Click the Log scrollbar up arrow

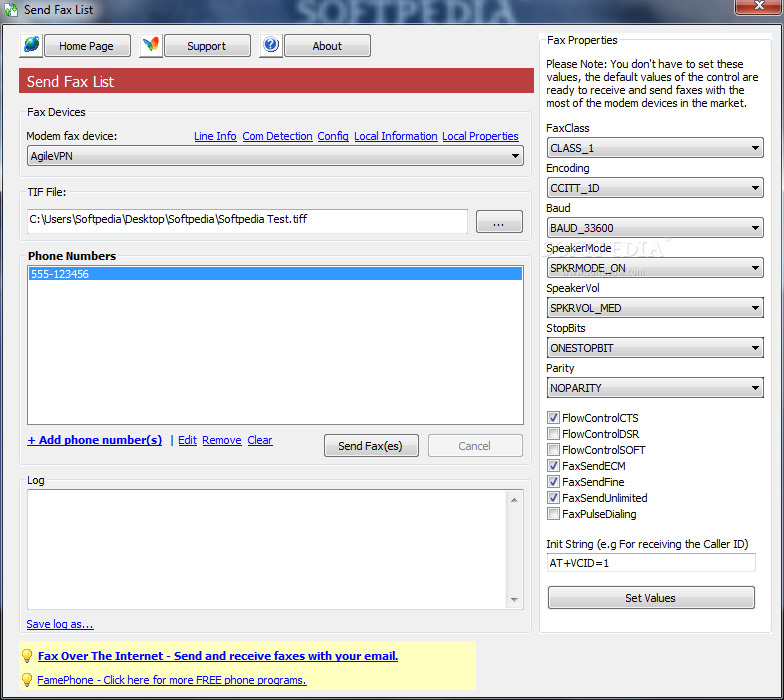(x=514, y=500)
